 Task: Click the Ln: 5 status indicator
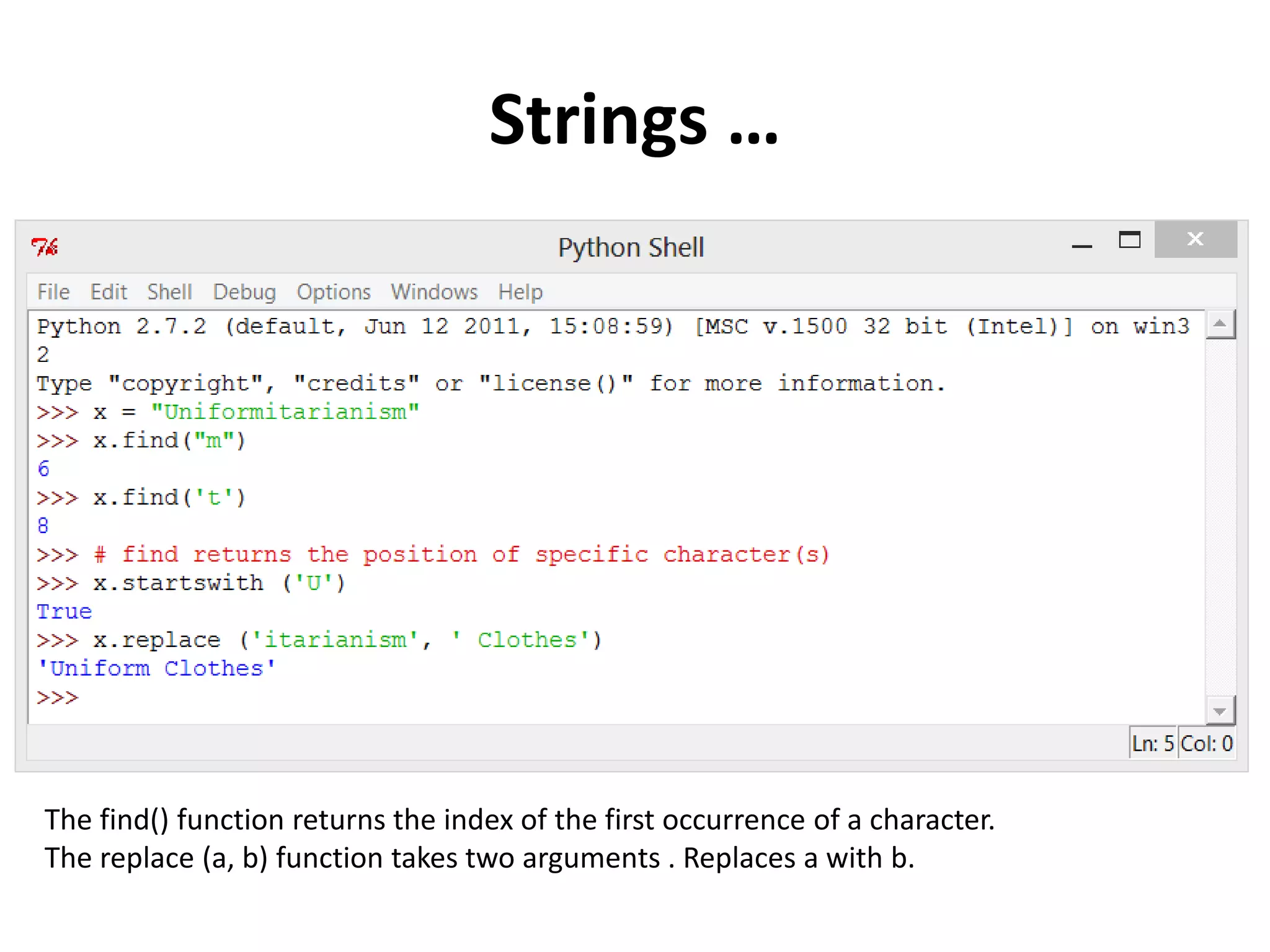pos(1153,743)
